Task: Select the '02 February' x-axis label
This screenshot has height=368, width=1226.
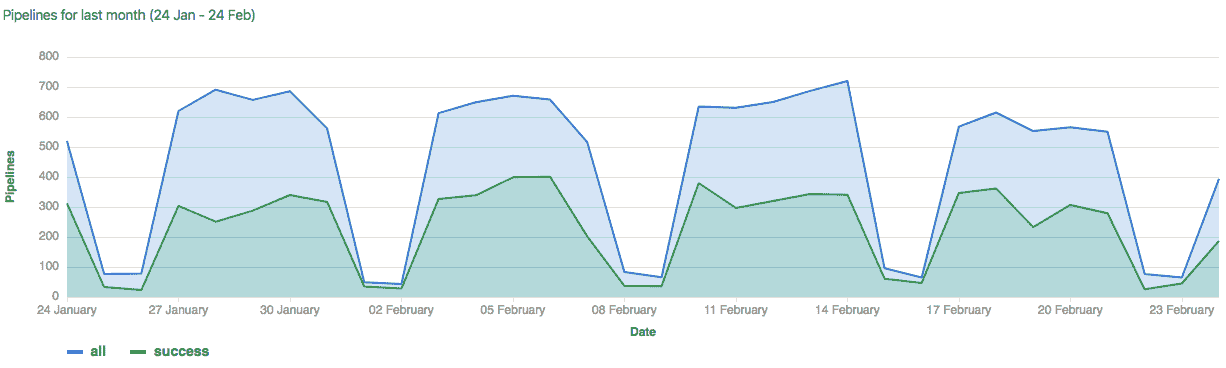Action: point(401,310)
